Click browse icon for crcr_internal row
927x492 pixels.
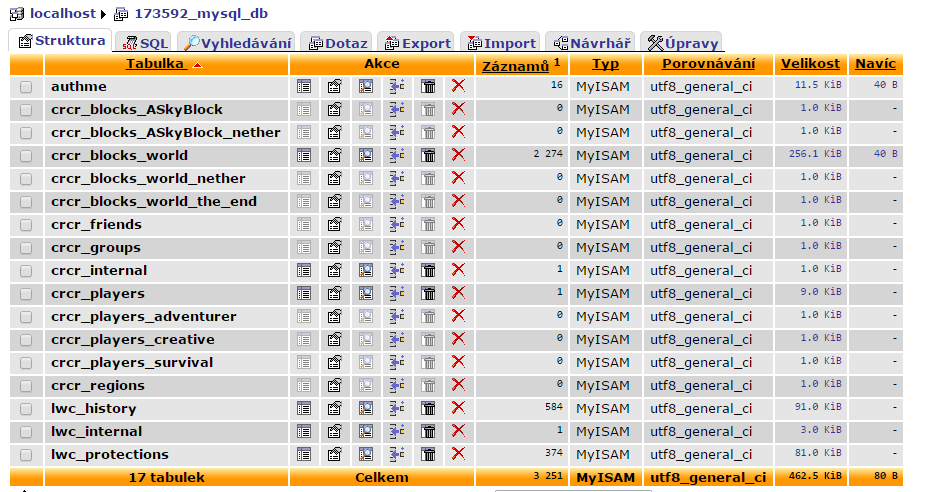(x=304, y=271)
